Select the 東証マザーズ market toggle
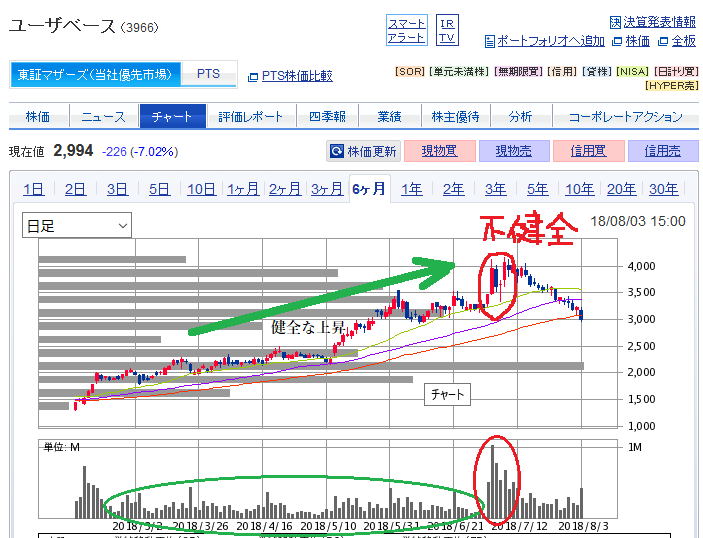This screenshot has height=538, width=703. pos(96,75)
